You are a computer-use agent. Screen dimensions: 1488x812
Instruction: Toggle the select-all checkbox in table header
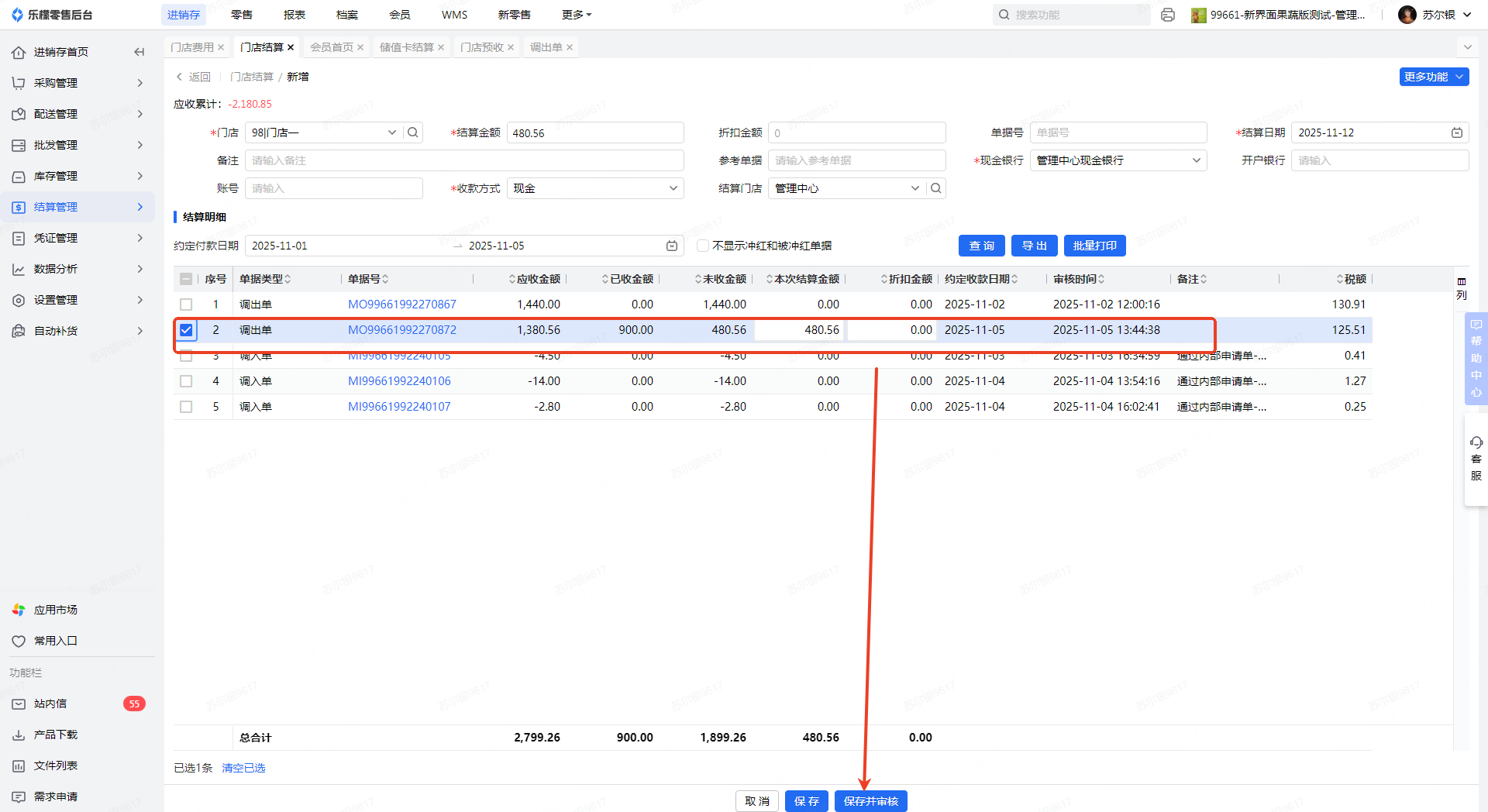click(x=186, y=279)
